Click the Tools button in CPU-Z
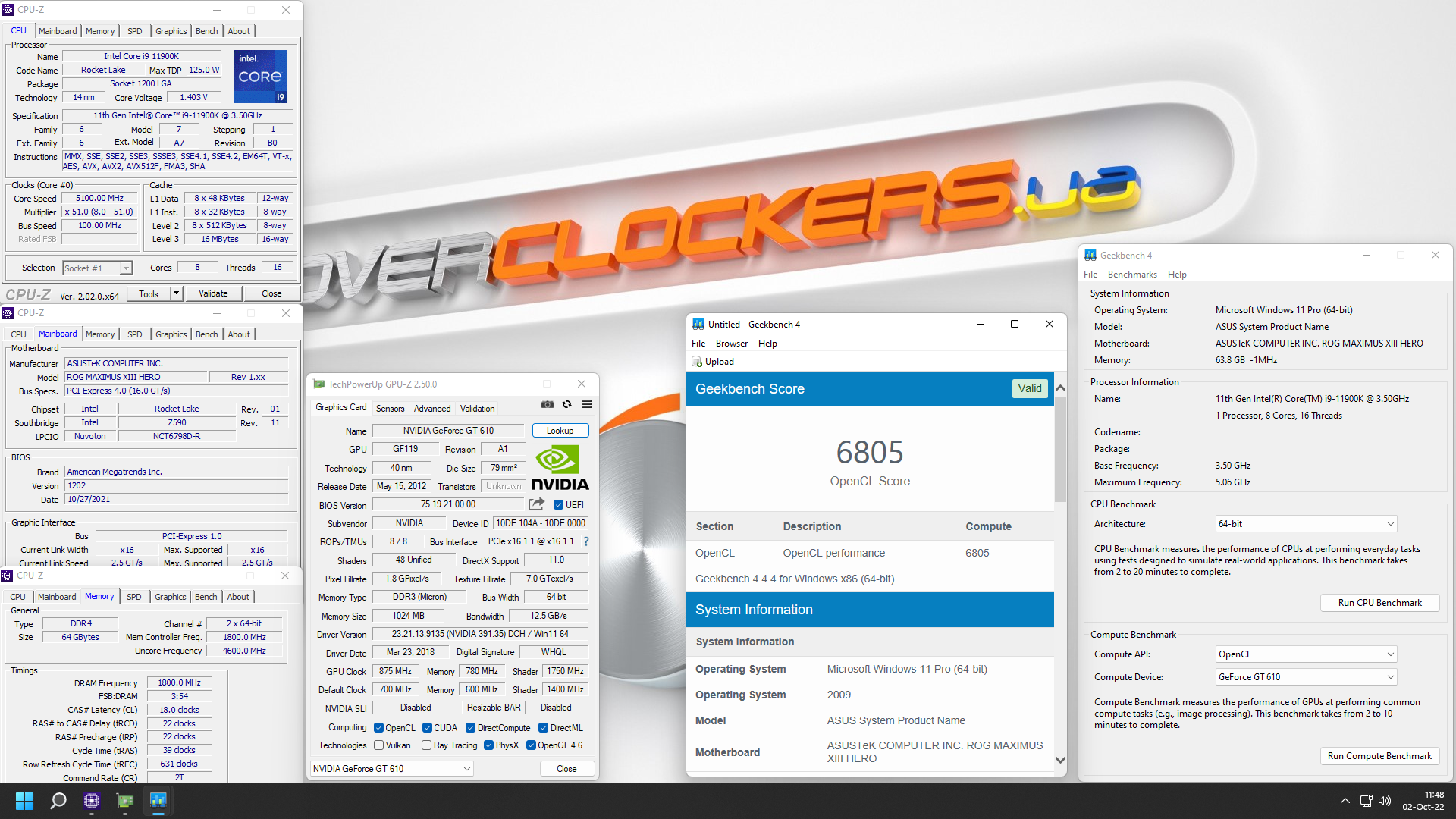 tap(149, 293)
